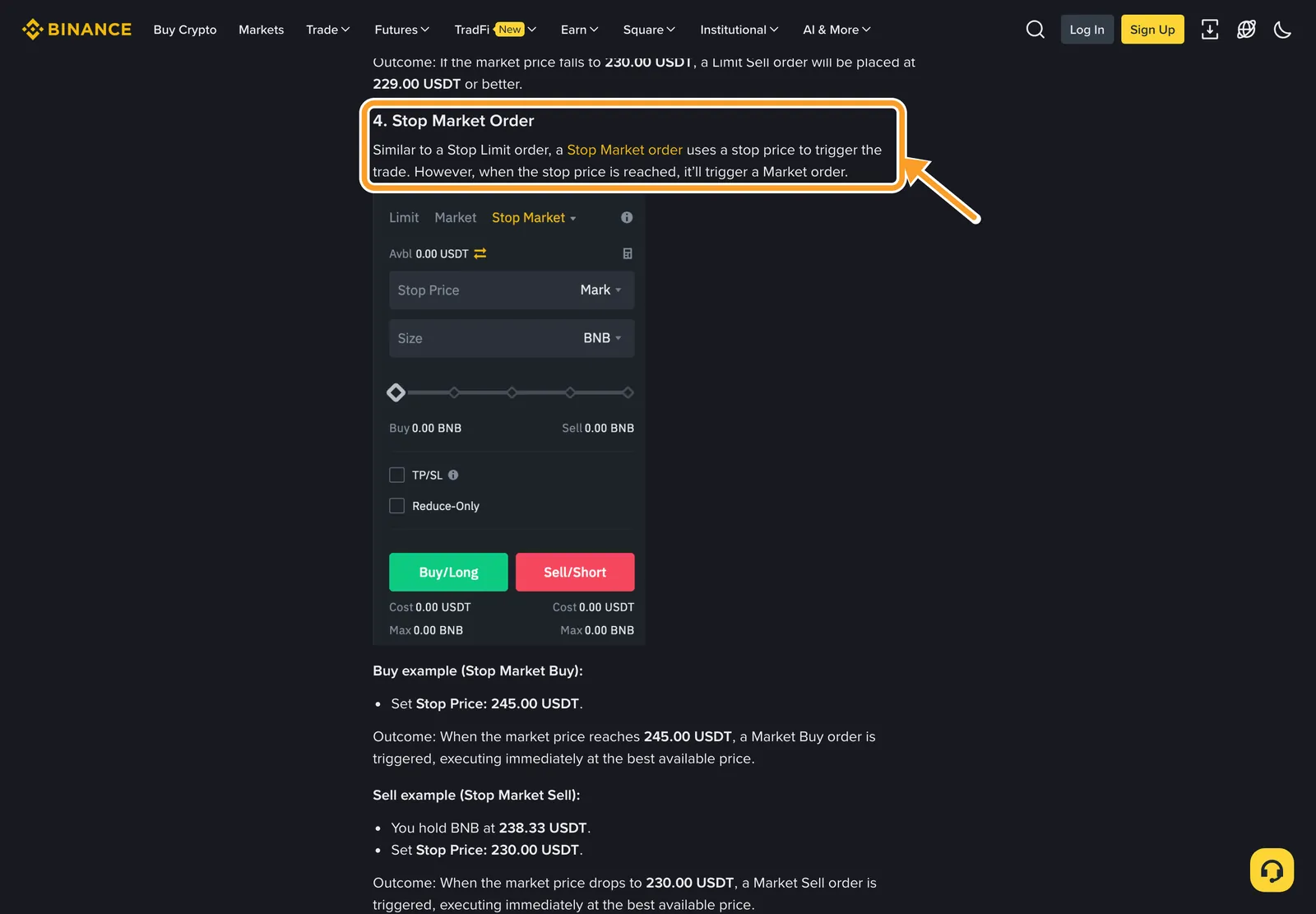Click the Buy 0.00 BNB value
This screenshot has width=1316, height=914.
(425, 428)
